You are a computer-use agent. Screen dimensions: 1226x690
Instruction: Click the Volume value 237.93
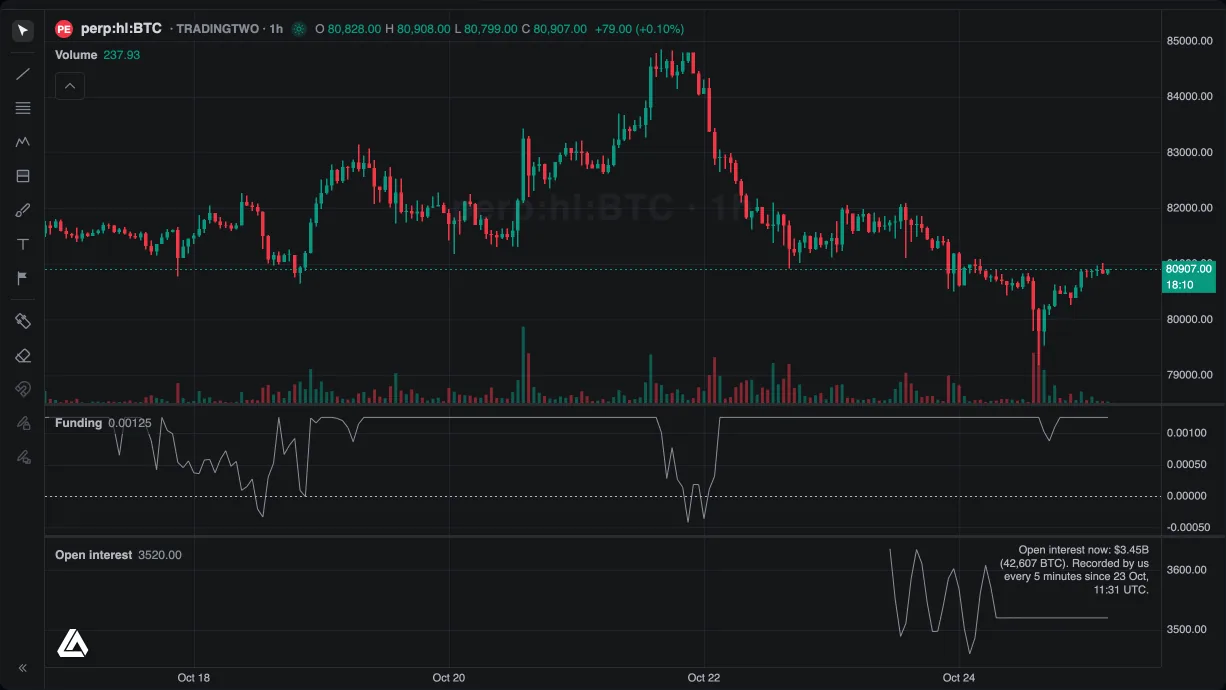coord(121,55)
